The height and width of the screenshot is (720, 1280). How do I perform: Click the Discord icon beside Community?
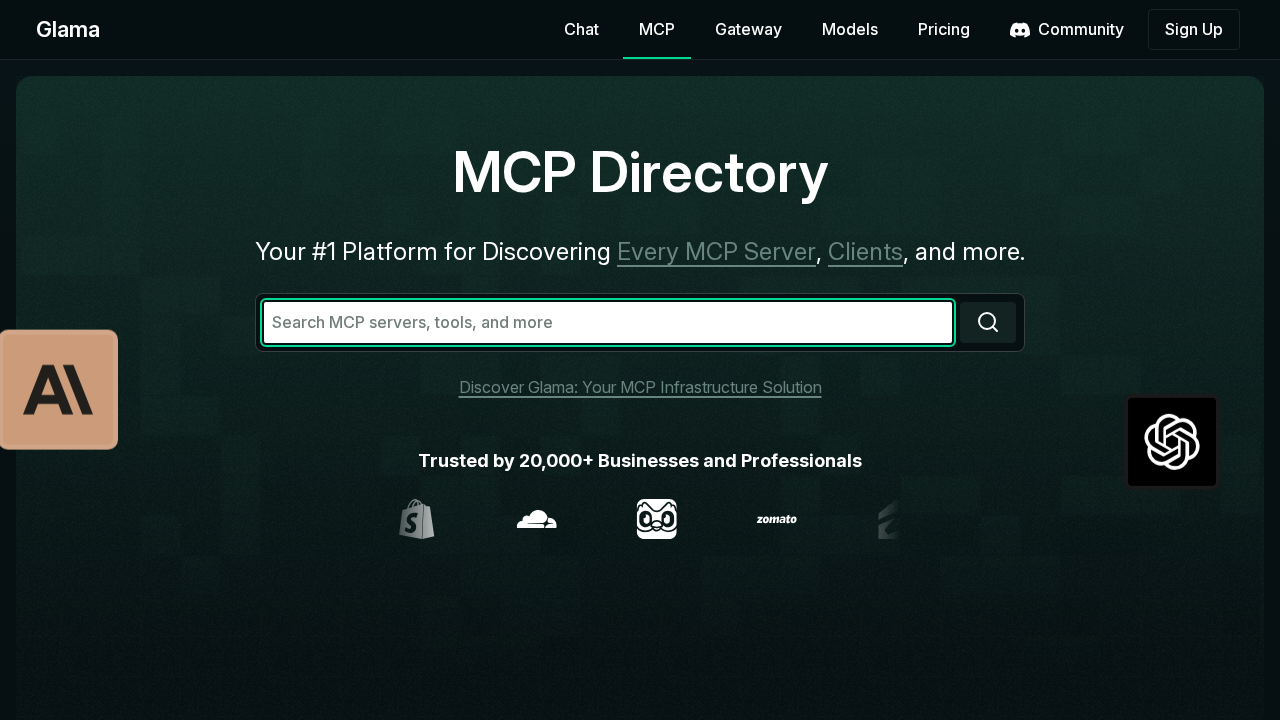[x=1020, y=30]
